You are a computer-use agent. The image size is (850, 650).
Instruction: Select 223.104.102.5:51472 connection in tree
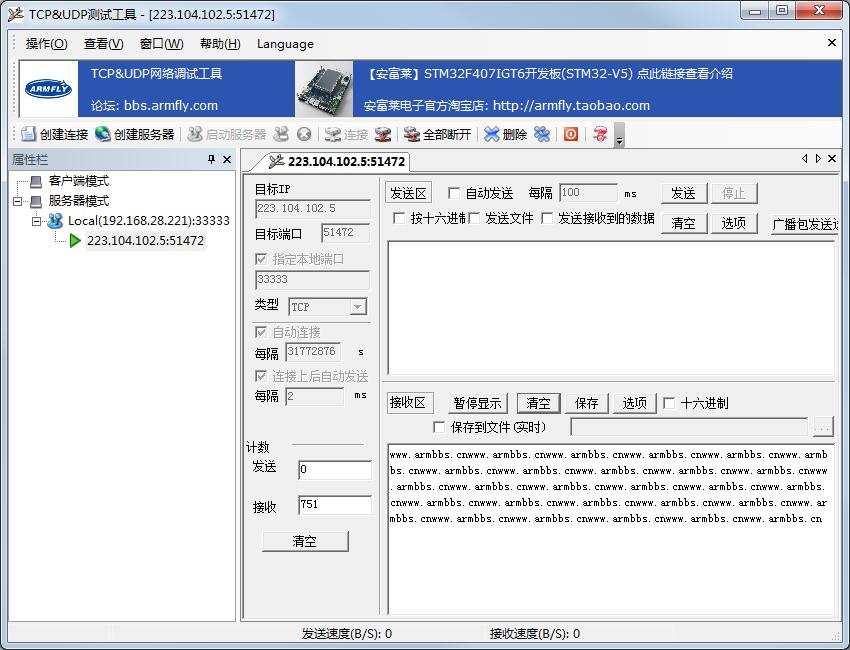click(145, 240)
